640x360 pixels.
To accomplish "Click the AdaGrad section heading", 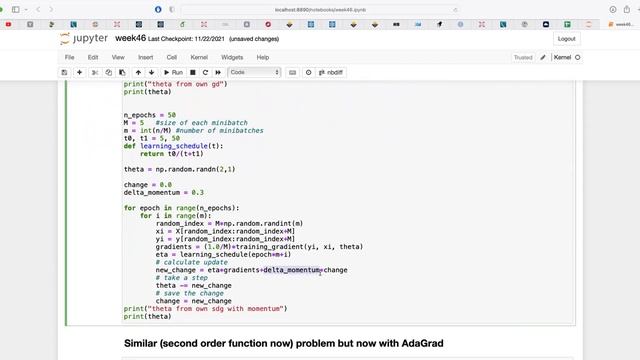I will pos(284,343).
